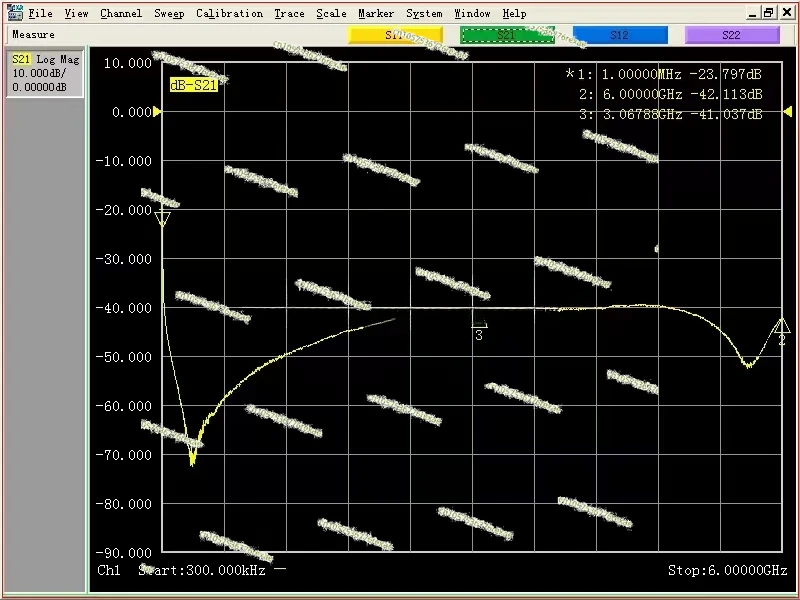Open the Calibration menu
This screenshot has width=800, height=600.
pos(230,14)
